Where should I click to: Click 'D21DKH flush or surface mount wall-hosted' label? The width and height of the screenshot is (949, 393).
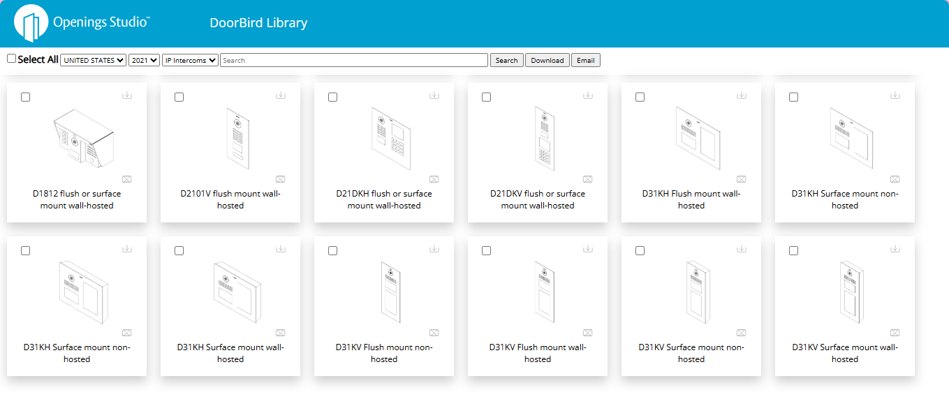click(384, 200)
